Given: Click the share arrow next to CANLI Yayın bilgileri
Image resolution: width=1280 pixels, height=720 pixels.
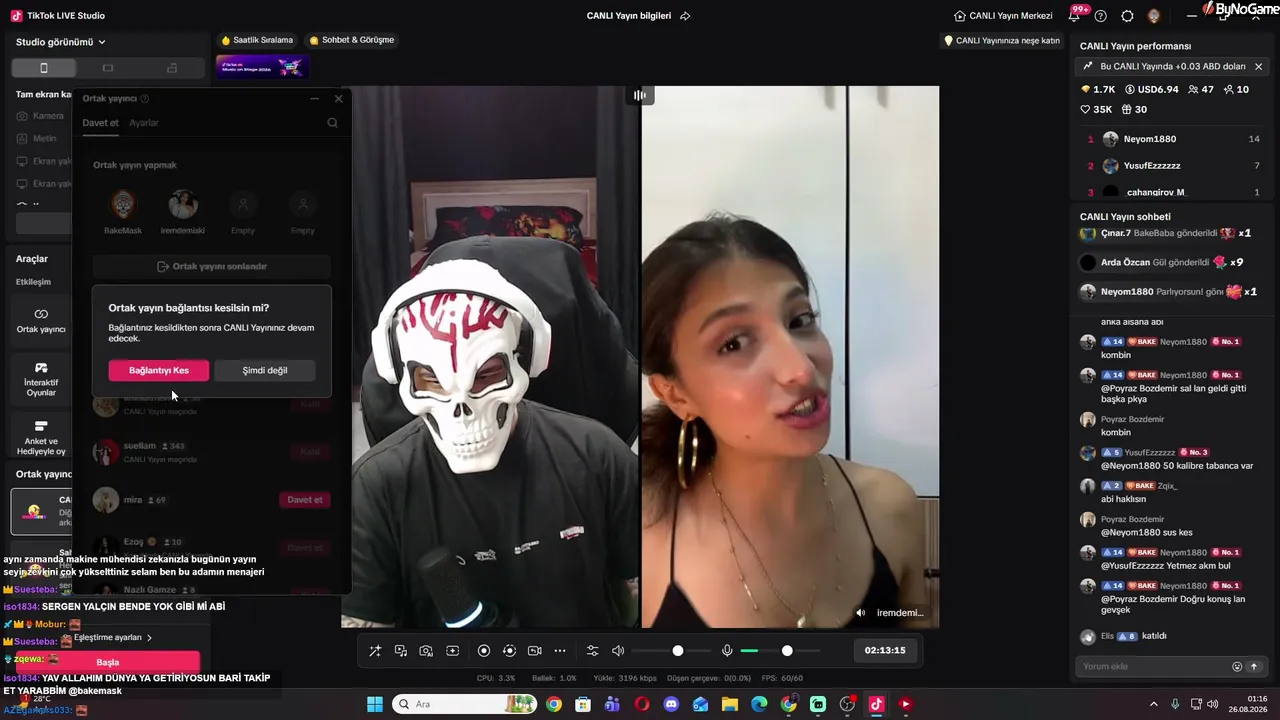Looking at the screenshot, I should (685, 16).
